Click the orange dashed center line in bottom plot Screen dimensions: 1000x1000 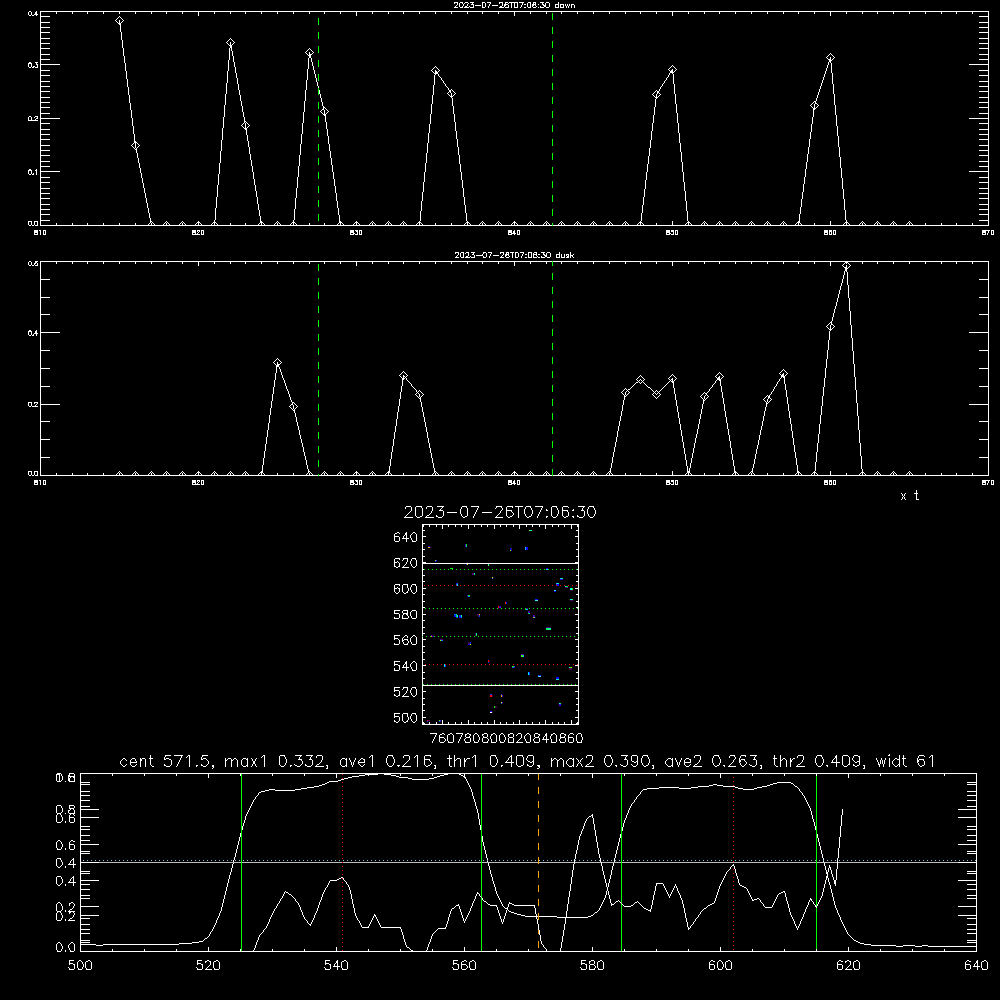(x=539, y=861)
